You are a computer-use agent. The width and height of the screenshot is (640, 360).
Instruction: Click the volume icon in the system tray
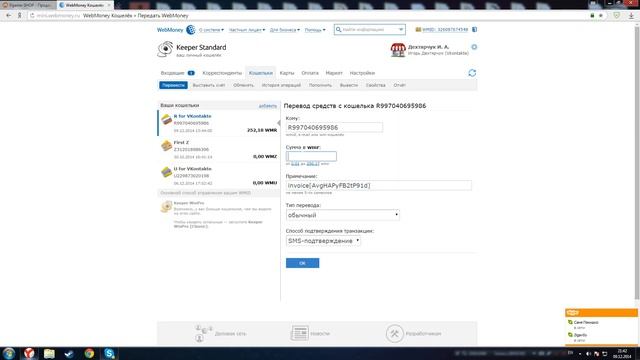tap(588, 353)
